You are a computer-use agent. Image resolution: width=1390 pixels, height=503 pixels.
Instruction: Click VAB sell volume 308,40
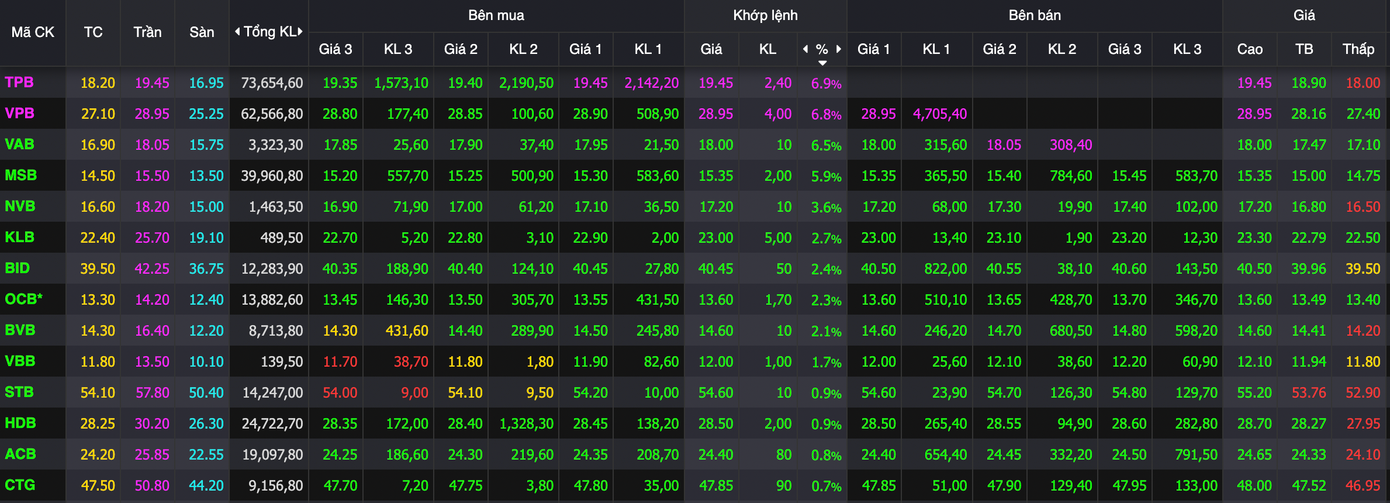click(x=1070, y=145)
